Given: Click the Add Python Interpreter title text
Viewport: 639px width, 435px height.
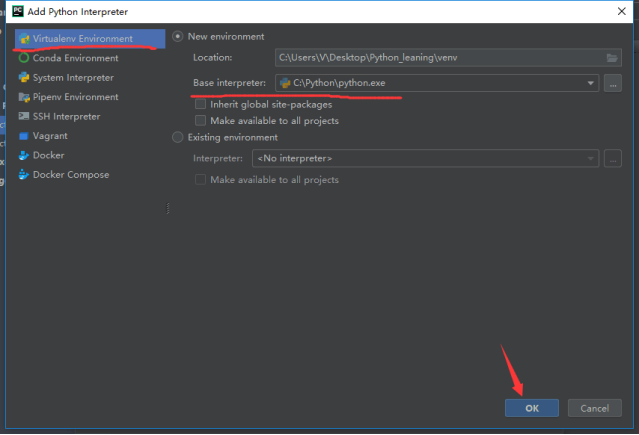Looking at the screenshot, I should coord(77,12).
